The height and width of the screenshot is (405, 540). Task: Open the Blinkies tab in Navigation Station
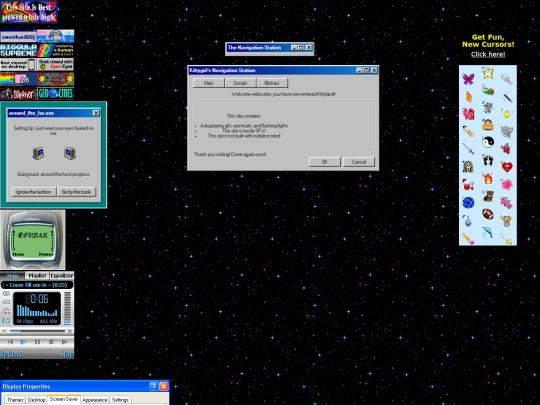tap(272, 83)
